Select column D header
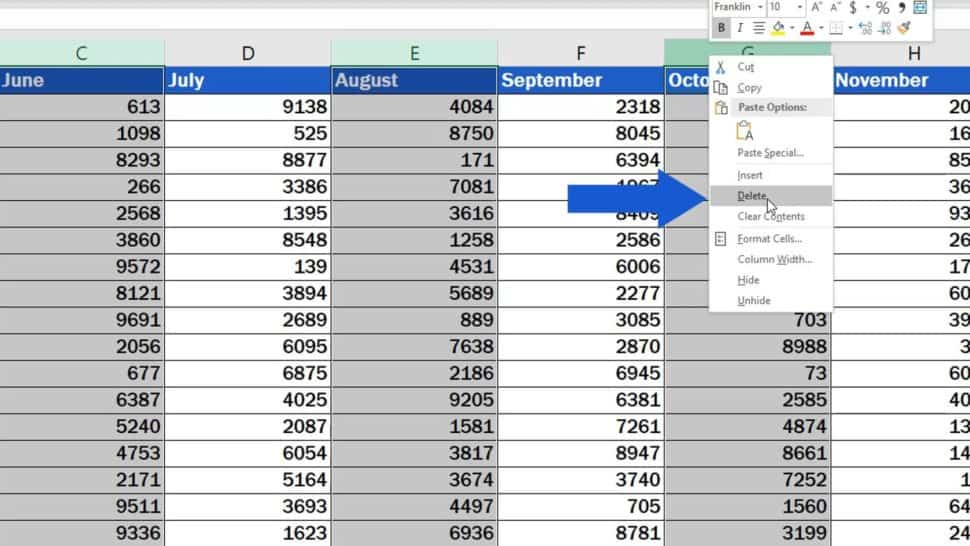The image size is (970, 546). click(x=248, y=53)
